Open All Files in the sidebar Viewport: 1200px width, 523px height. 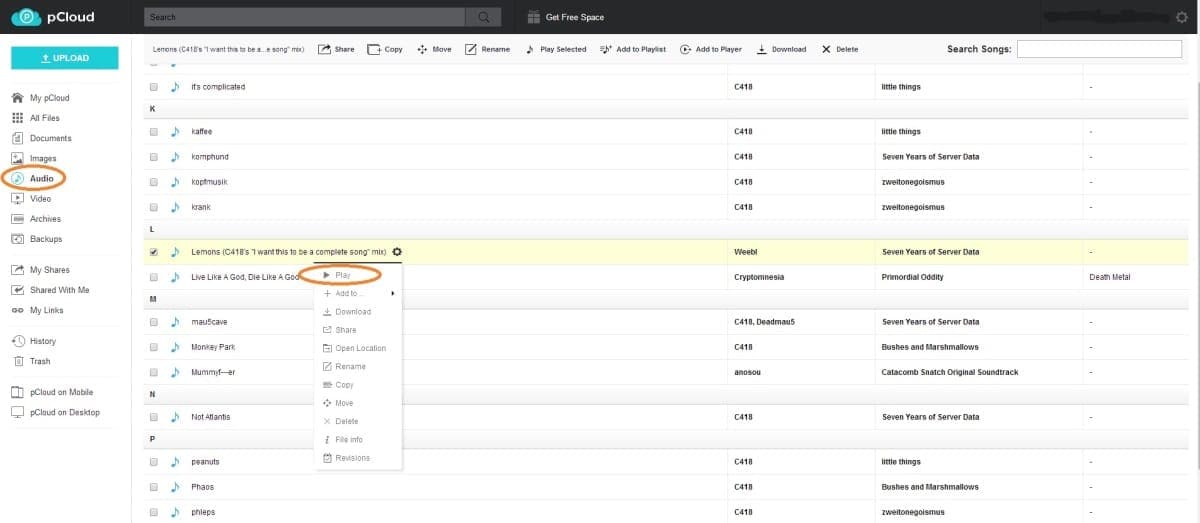[36, 118]
